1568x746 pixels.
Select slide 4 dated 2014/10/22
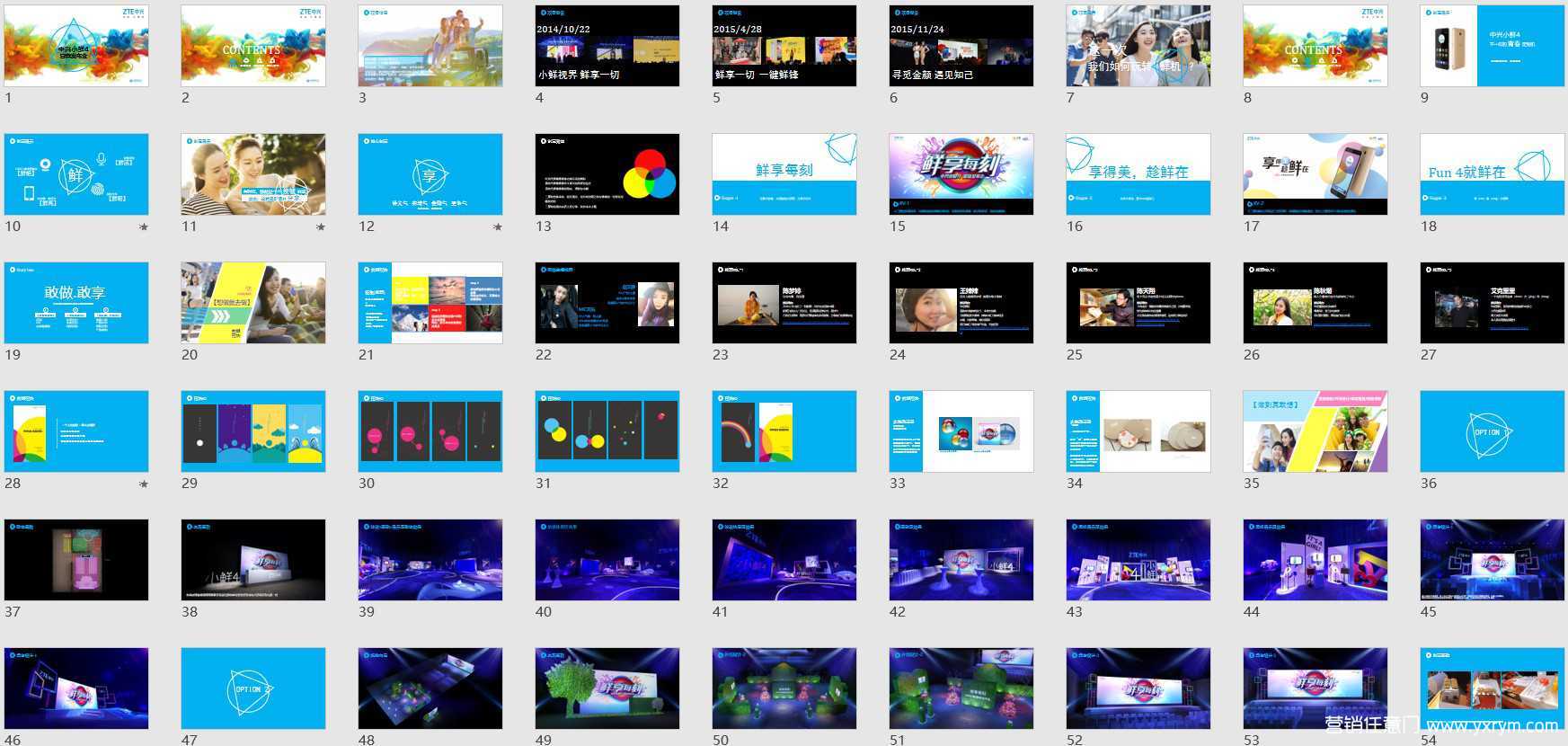607,46
